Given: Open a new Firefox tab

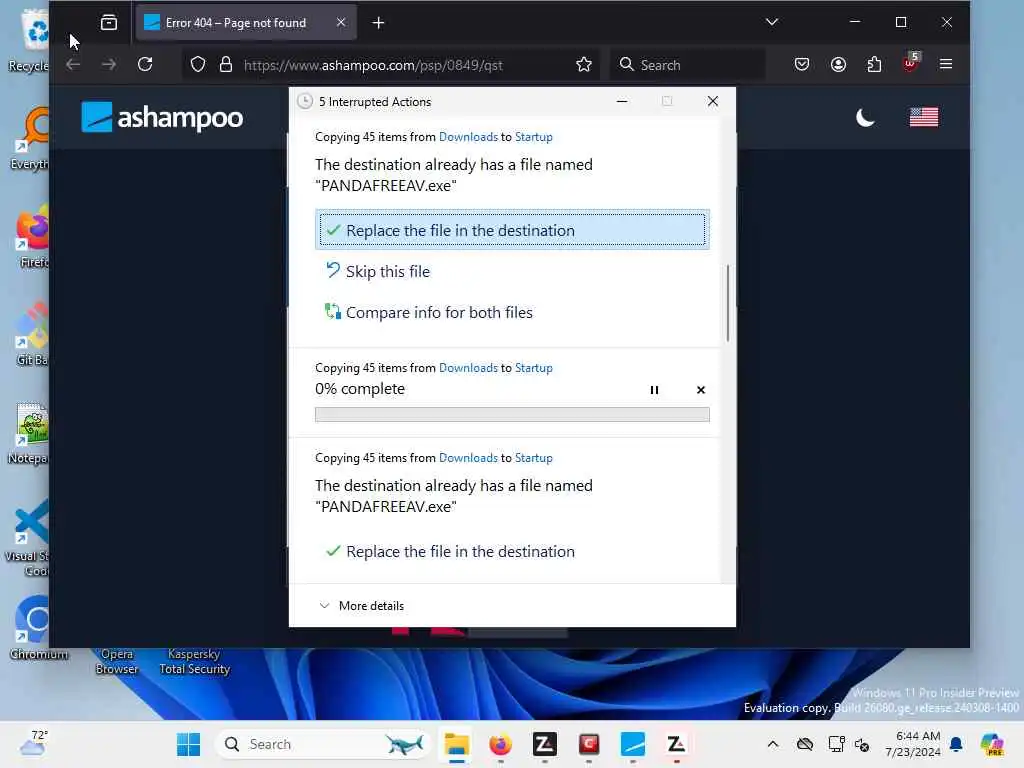Looking at the screenshot, I should pyautogui.click(x=378, y=23).
